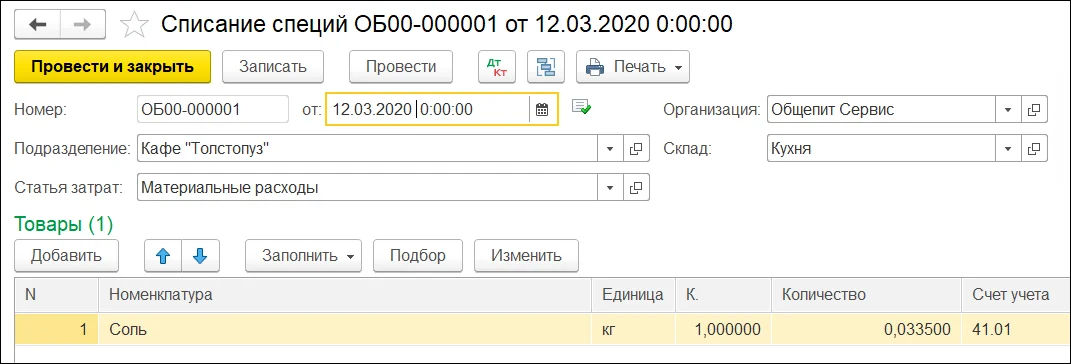This screenshot has width=1071, height=364.
Task: Click the document posted status icon
Action: 581,107
